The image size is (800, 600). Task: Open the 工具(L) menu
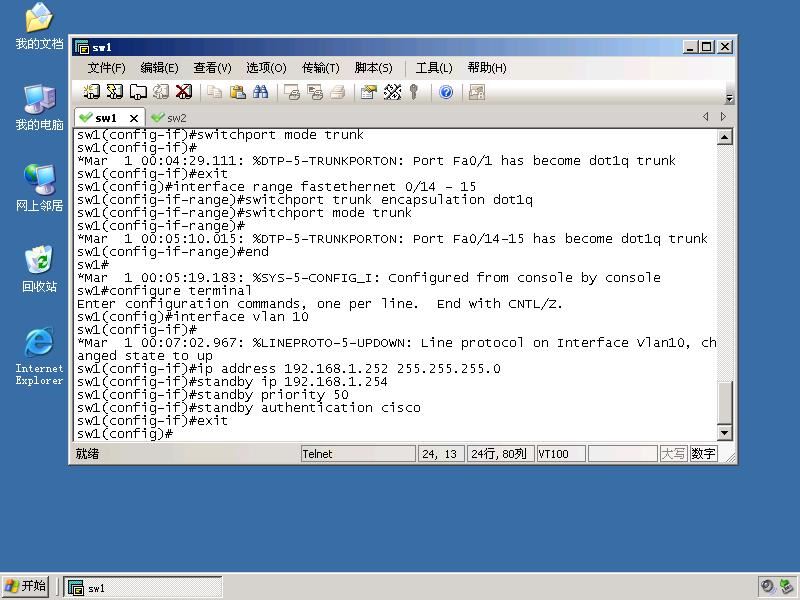coord(434,68)
